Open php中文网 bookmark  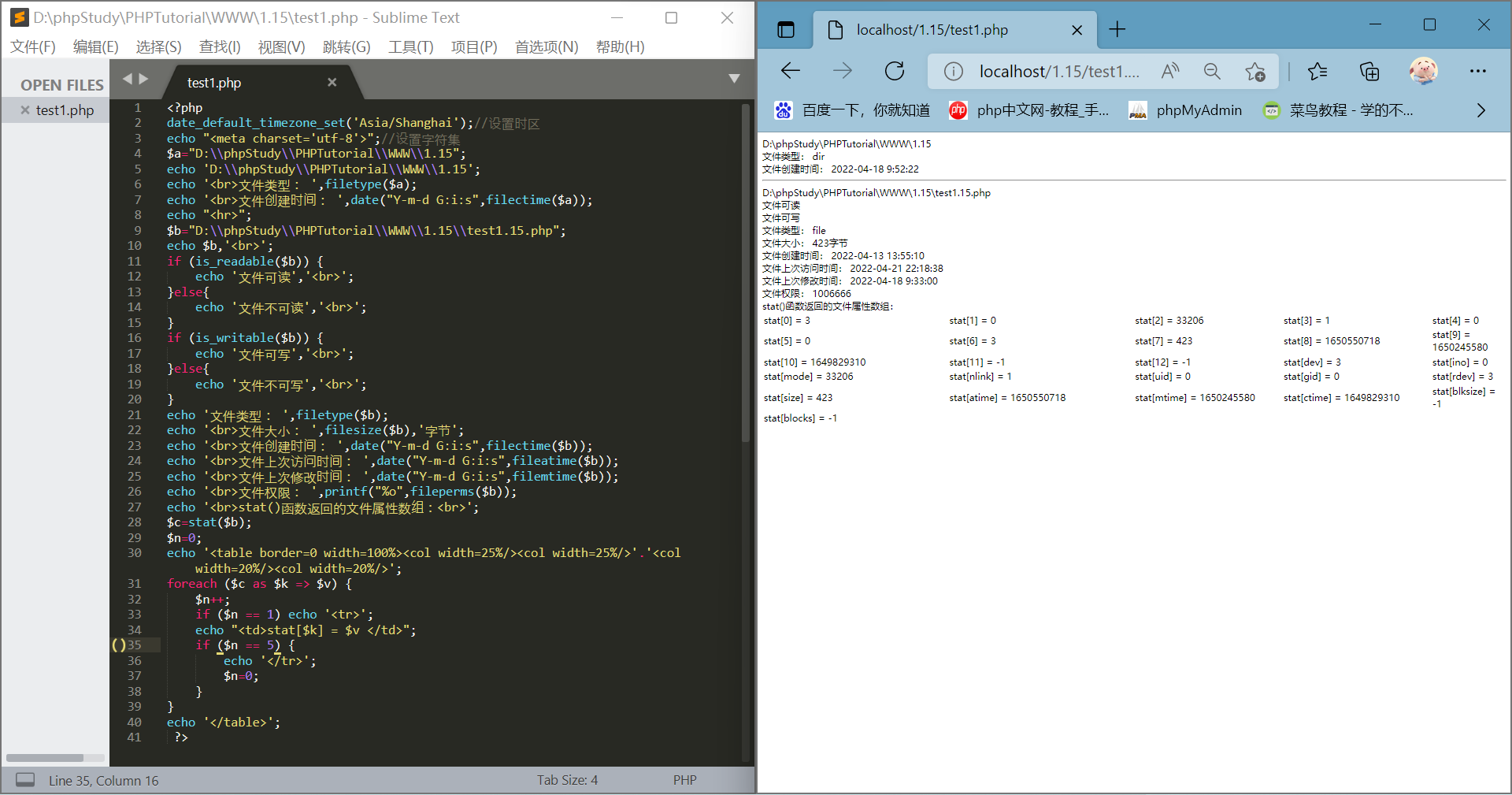click(1028, 110)
